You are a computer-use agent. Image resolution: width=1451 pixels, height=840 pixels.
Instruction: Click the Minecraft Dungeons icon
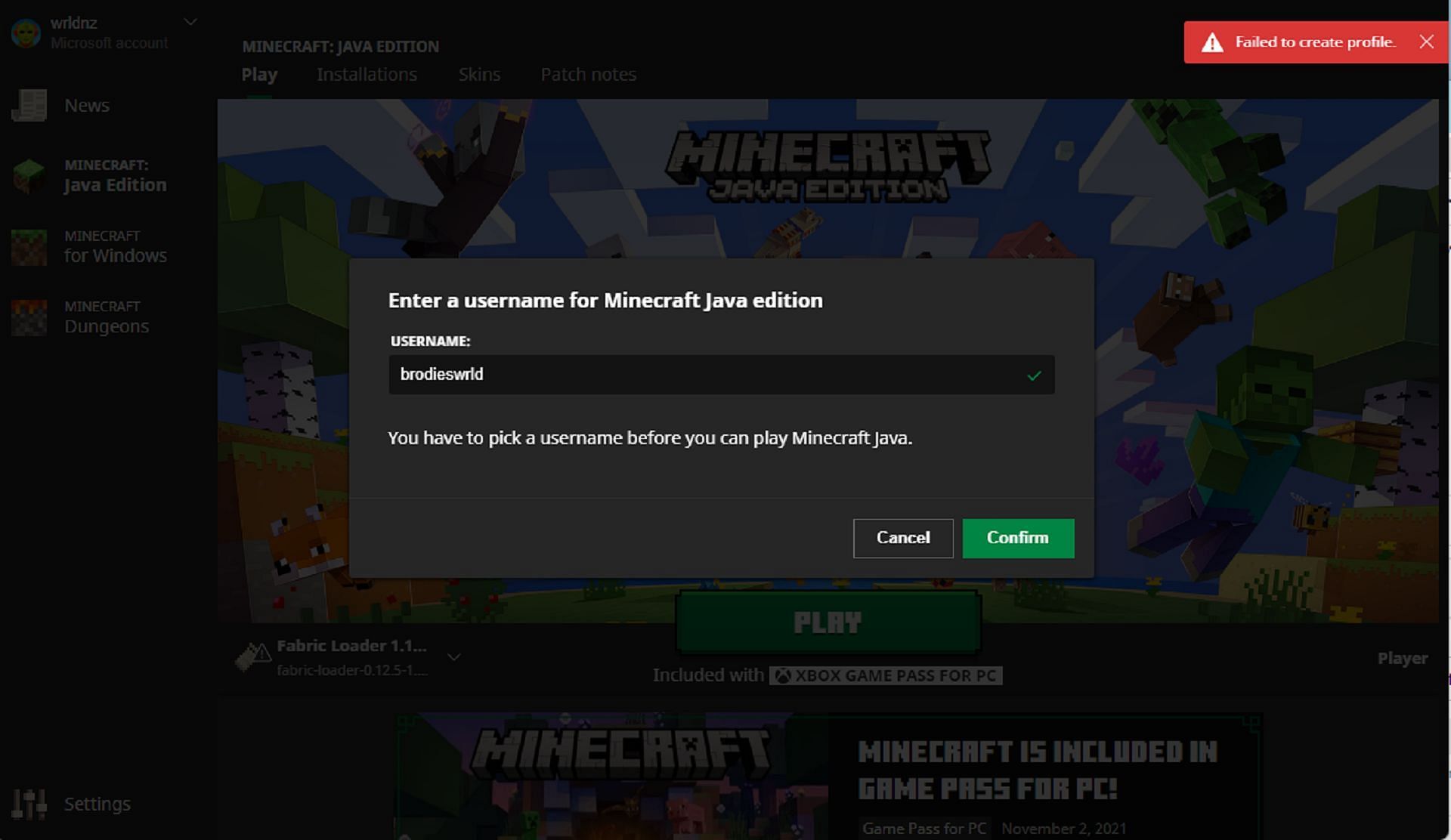pos(29,315)
